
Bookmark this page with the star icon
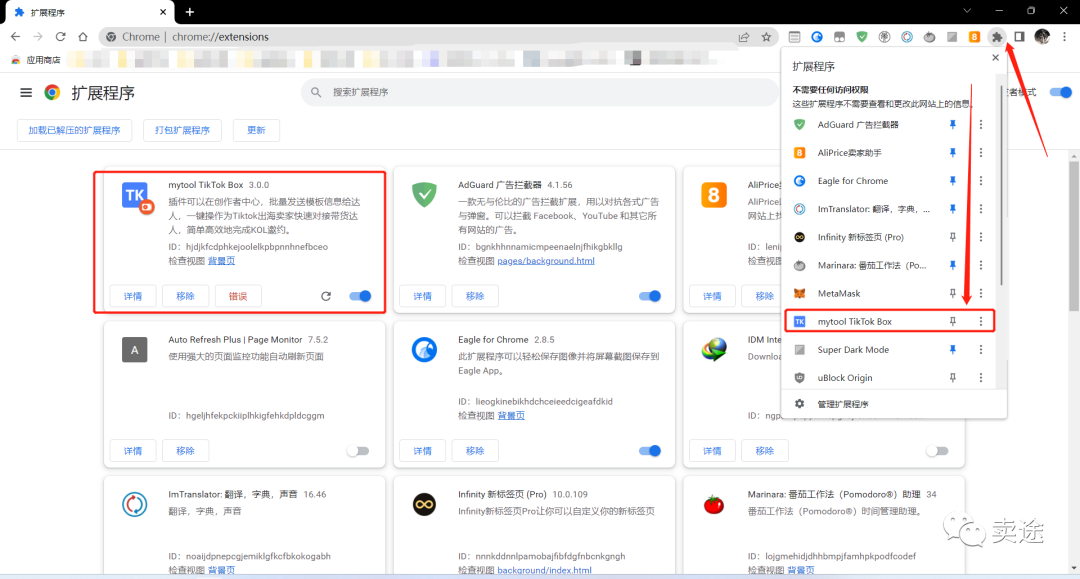tap(766, 37)
